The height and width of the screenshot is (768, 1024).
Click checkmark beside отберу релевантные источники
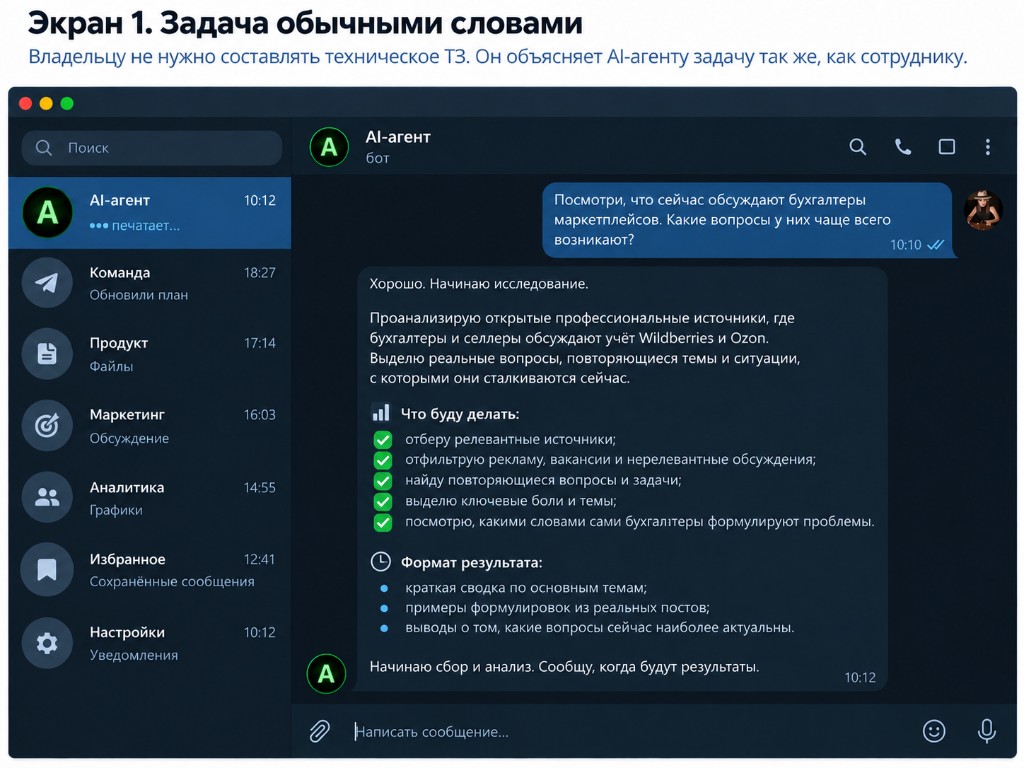coord(383,440)
